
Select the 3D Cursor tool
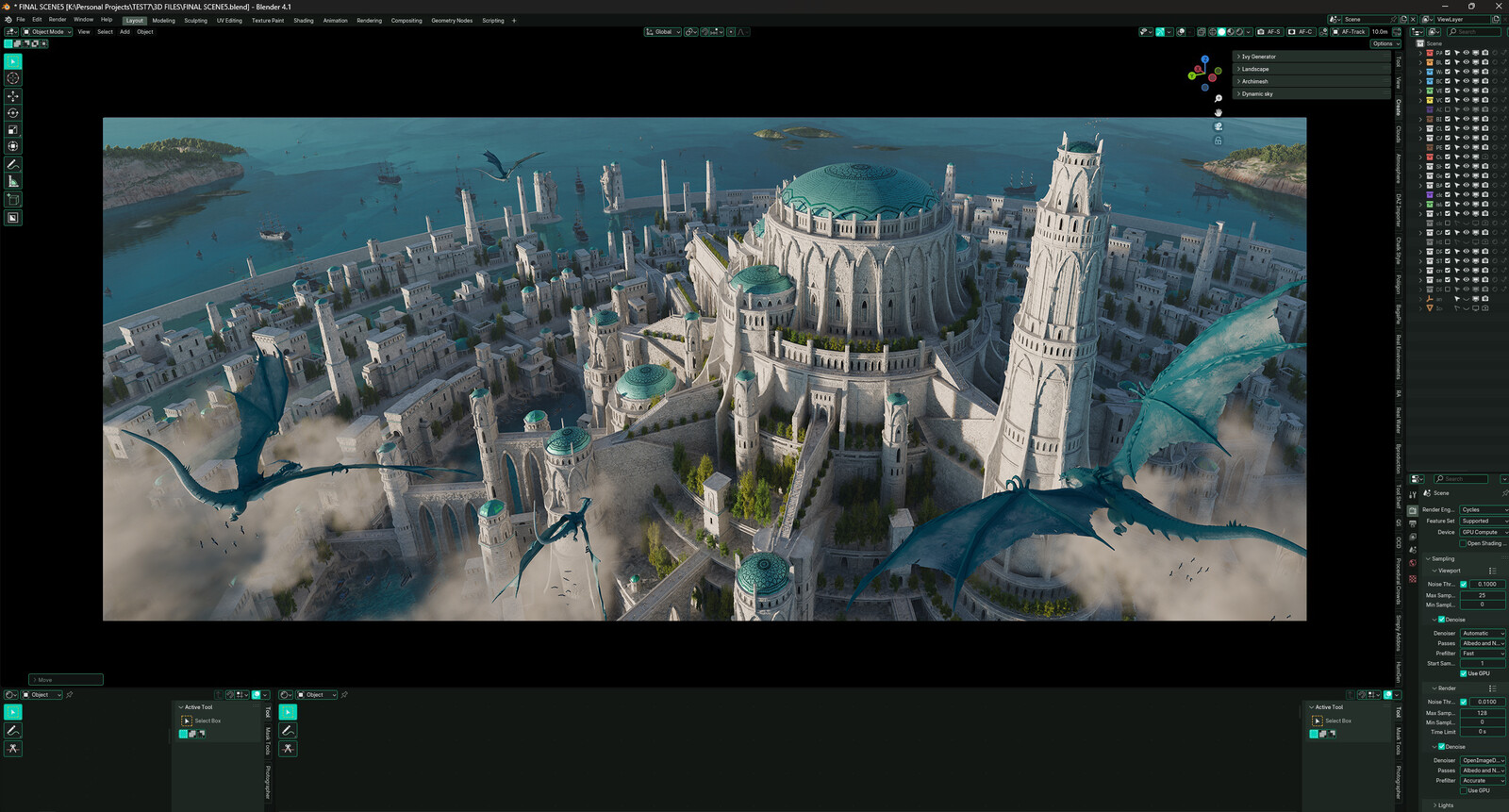(13, 78)
